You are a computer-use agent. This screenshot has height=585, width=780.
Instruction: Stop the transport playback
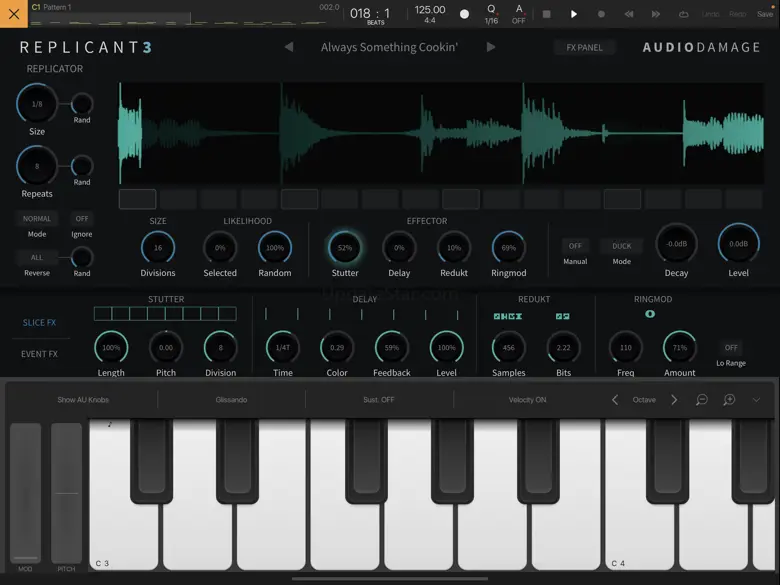pyautogui.click(x=546, y=14)
